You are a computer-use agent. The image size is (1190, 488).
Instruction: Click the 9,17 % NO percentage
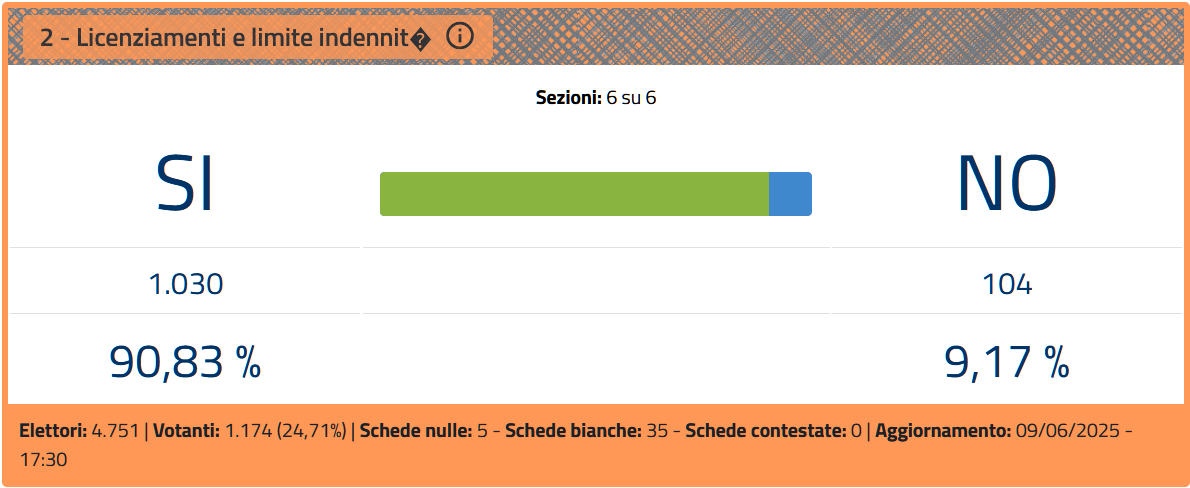(x=1007, y=361)
